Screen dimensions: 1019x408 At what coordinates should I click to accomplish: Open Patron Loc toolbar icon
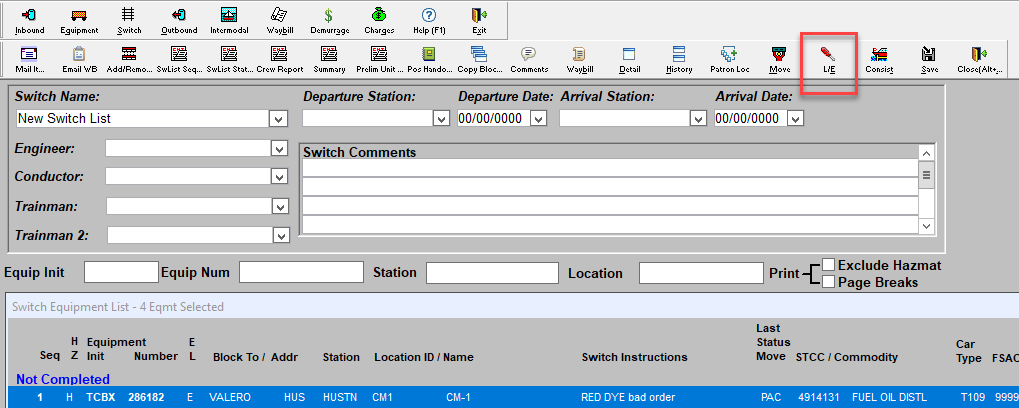(729, 60)
